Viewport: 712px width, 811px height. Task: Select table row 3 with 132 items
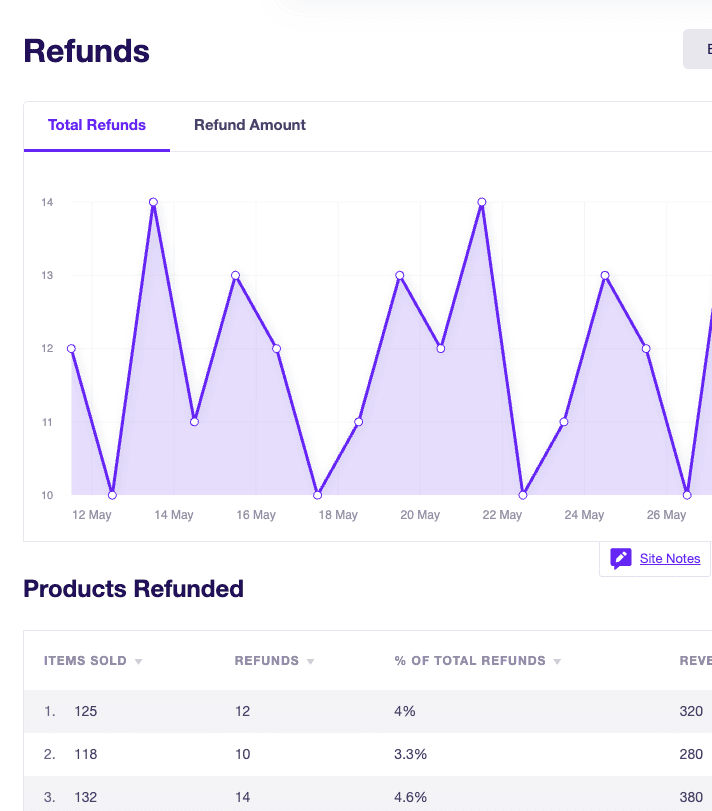tap(368, 794)
